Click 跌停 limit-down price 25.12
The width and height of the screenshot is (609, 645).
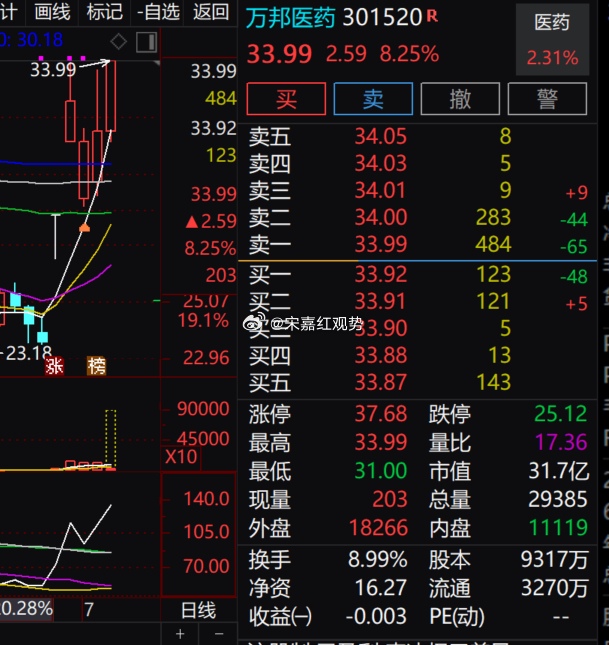pyautogui.click(x=560, y=413)
